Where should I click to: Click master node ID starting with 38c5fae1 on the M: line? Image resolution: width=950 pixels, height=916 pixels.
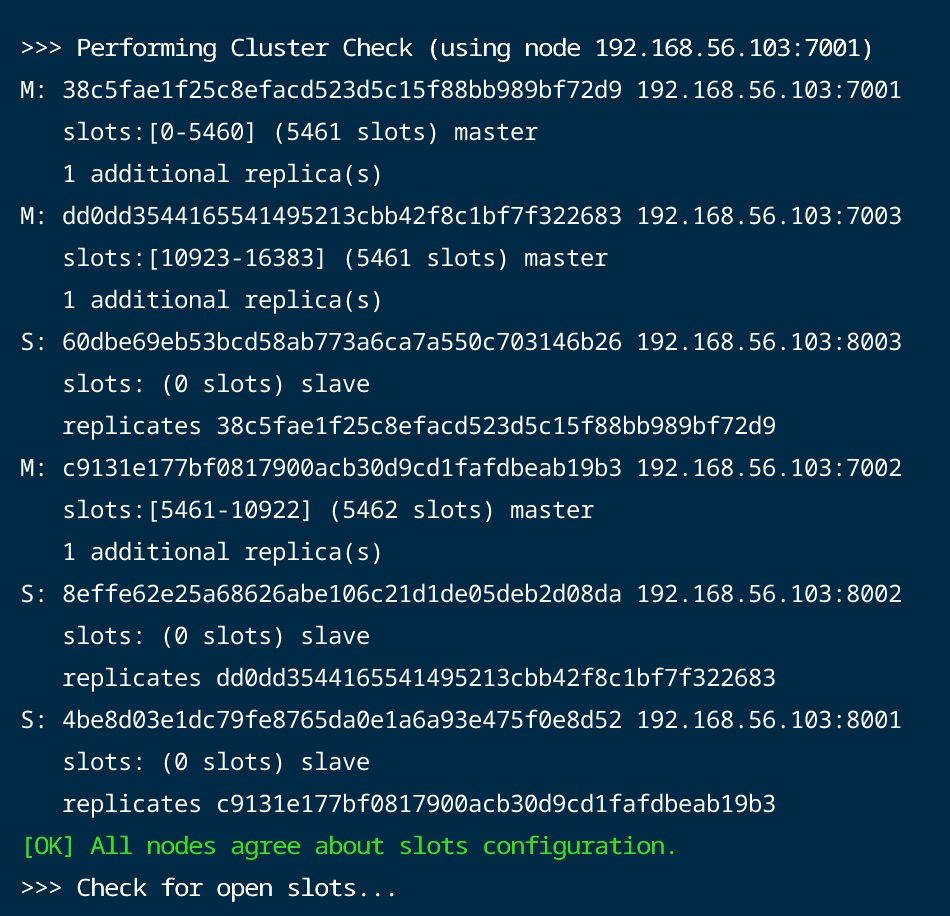pos(341,90)
